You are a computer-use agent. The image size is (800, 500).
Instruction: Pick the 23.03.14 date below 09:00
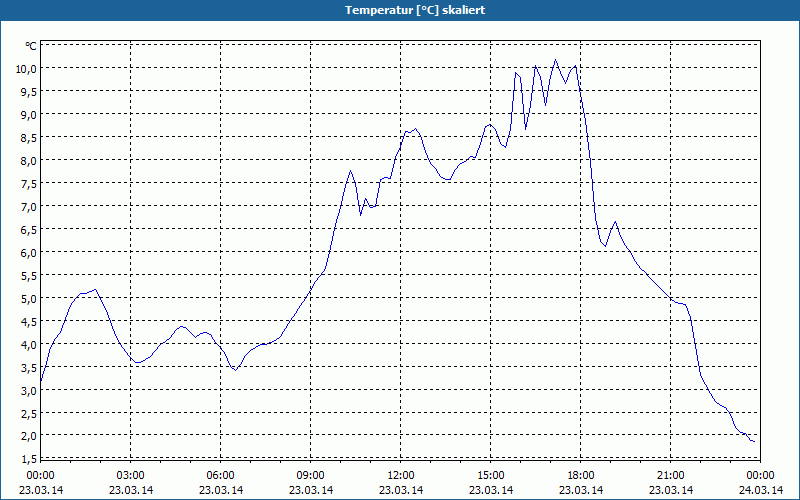tap(311, 490)
